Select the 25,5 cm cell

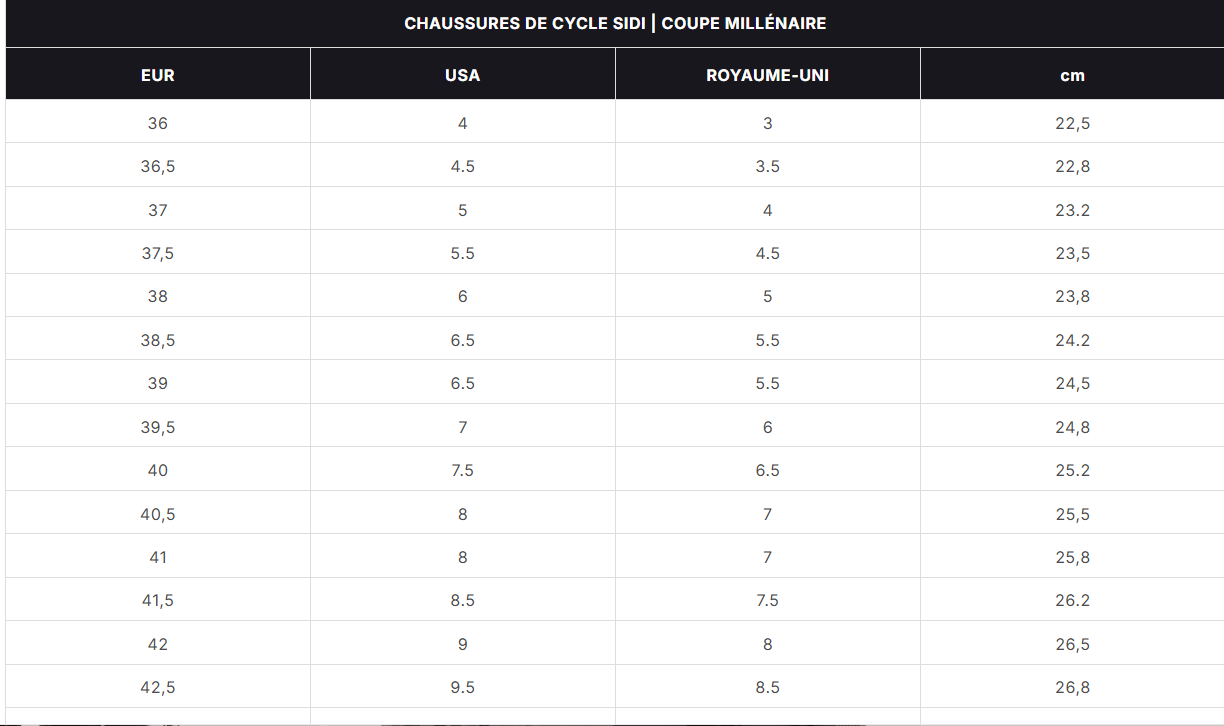click(x=1072, y=514)
